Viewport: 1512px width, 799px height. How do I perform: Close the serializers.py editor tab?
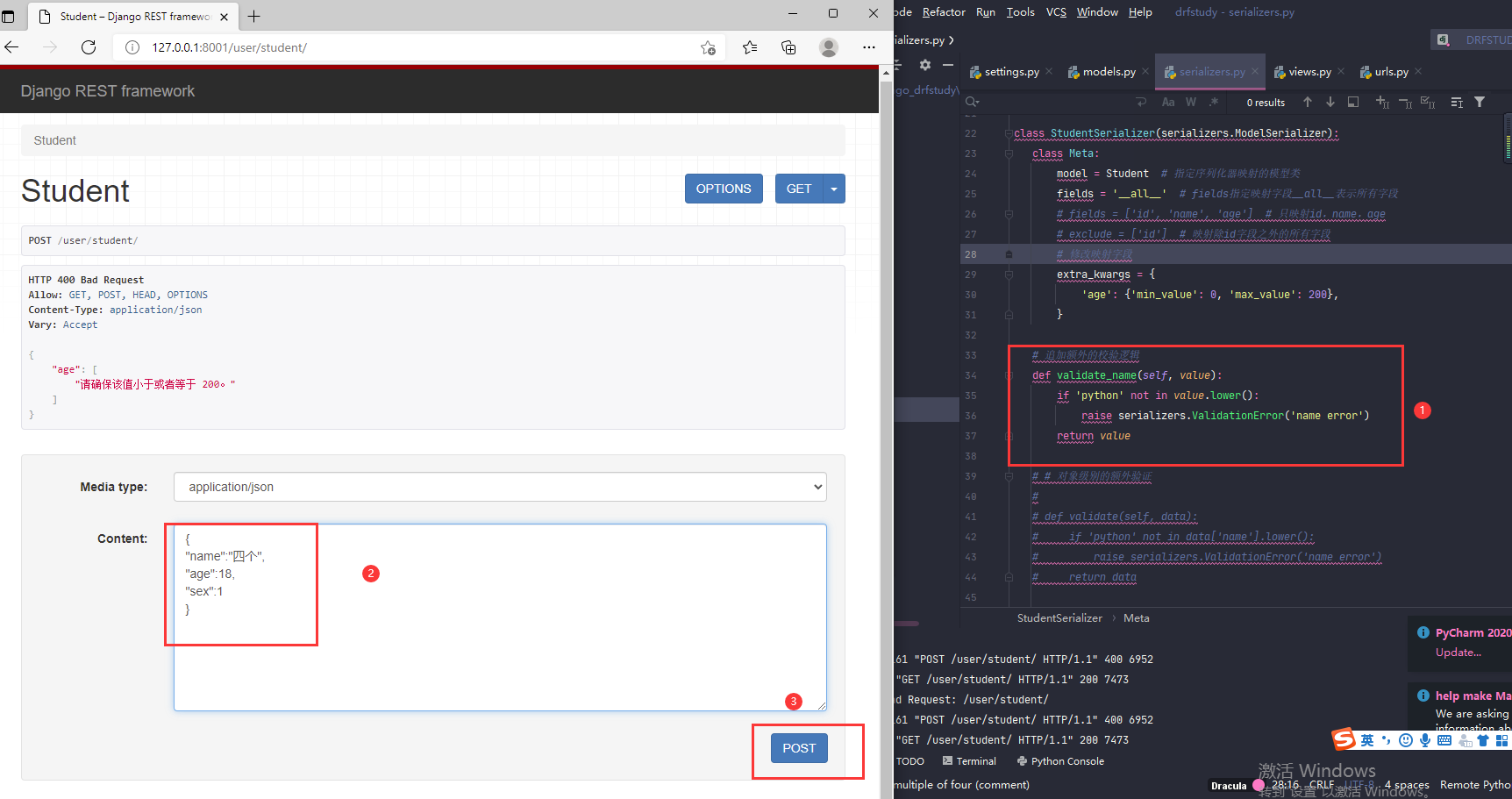tap(1255, 72)
